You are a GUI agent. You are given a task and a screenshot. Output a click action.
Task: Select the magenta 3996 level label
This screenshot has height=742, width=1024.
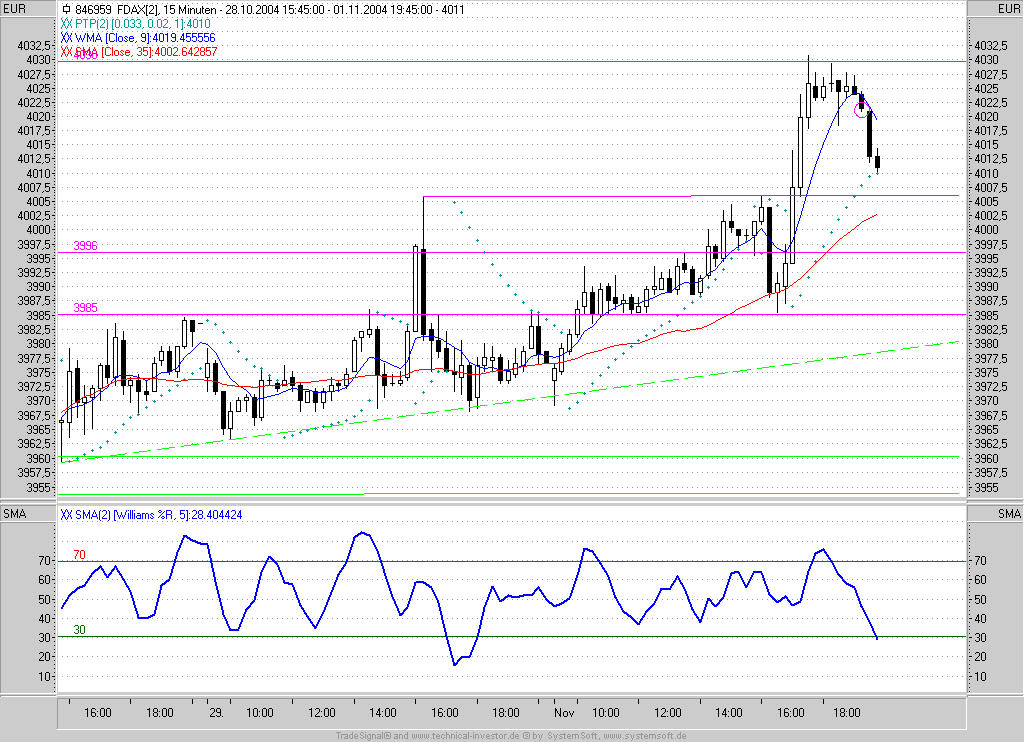tap(85, 246)
